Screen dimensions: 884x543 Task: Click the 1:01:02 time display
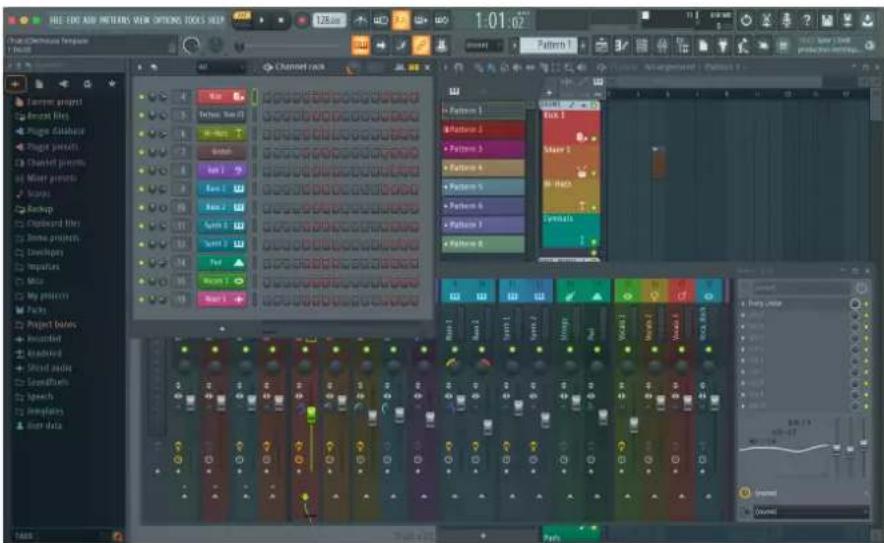click(x=500, y=21)
